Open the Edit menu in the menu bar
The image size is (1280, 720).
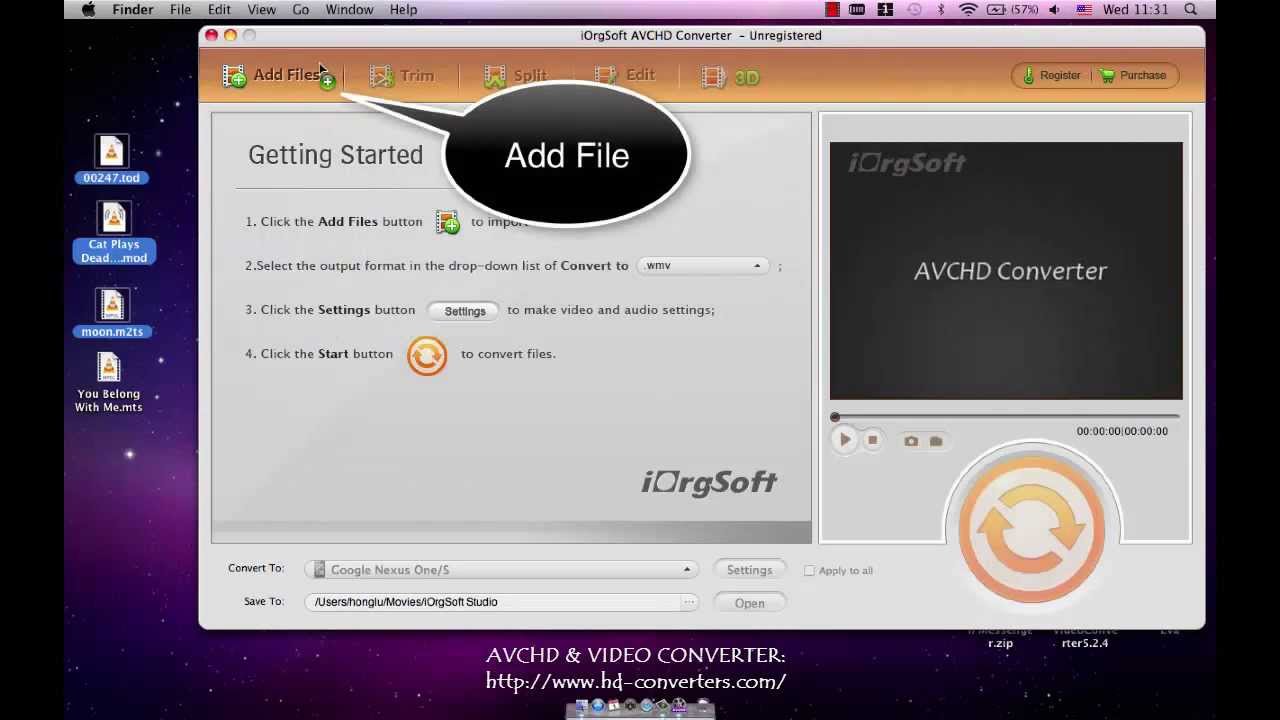(x=219, y=10)
